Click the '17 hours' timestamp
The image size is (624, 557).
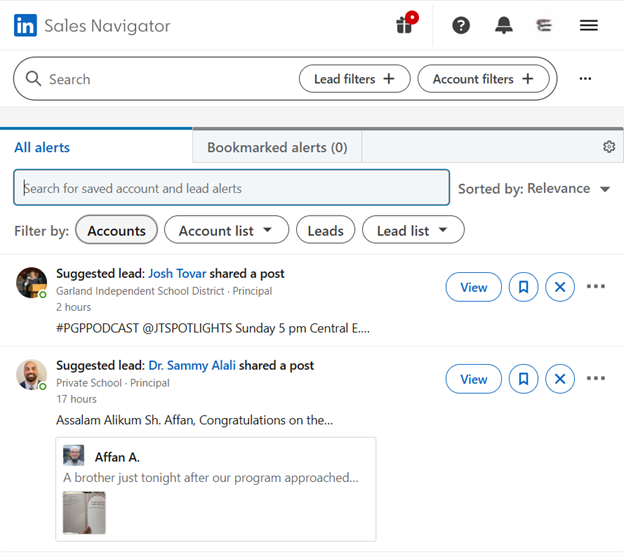point(76,399)
